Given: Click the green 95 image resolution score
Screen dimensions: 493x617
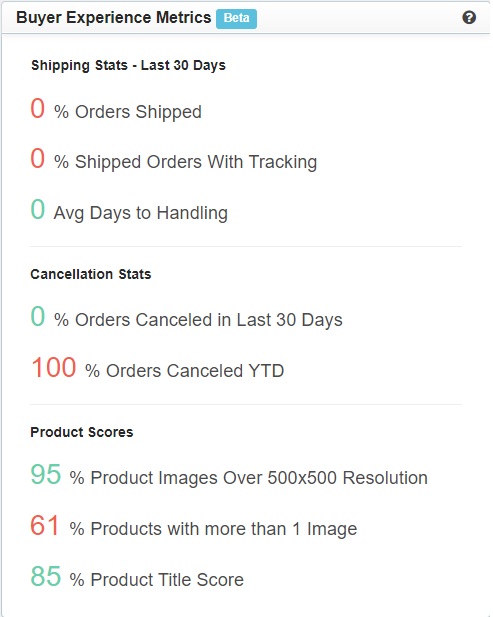Looking at the screenshot, I should tap(46, 475).
